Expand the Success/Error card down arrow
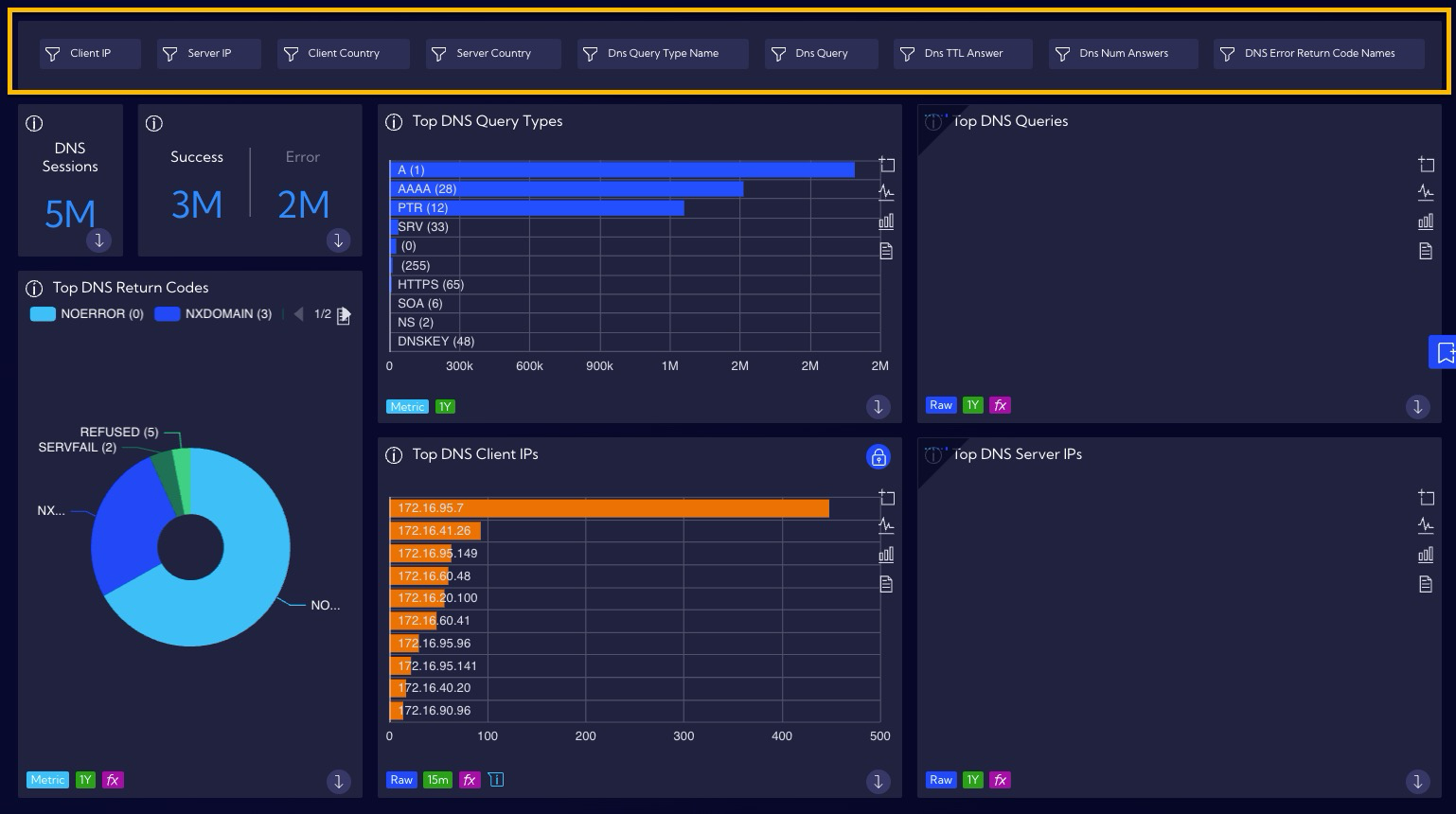 point(339,240)
